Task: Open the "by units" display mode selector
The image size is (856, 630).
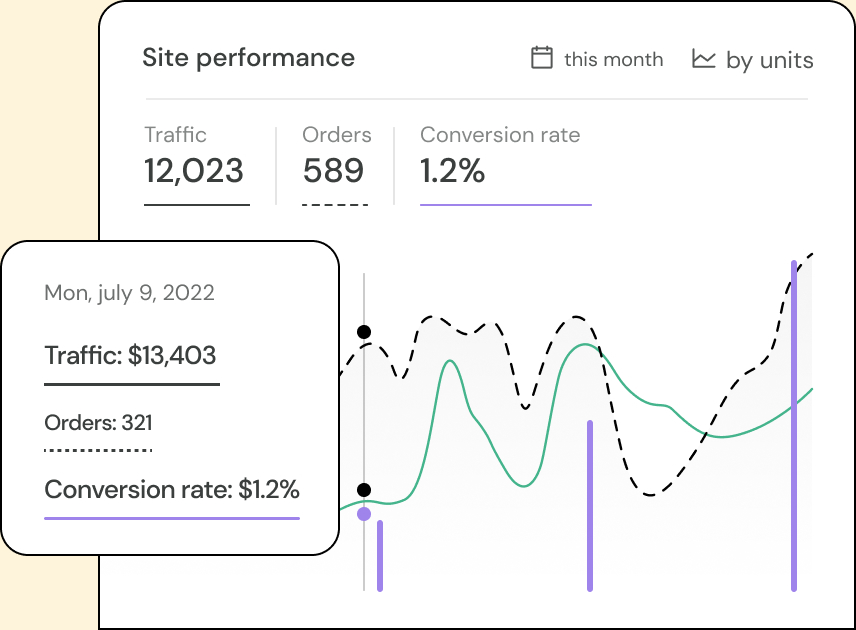Action: pos(753,60)
